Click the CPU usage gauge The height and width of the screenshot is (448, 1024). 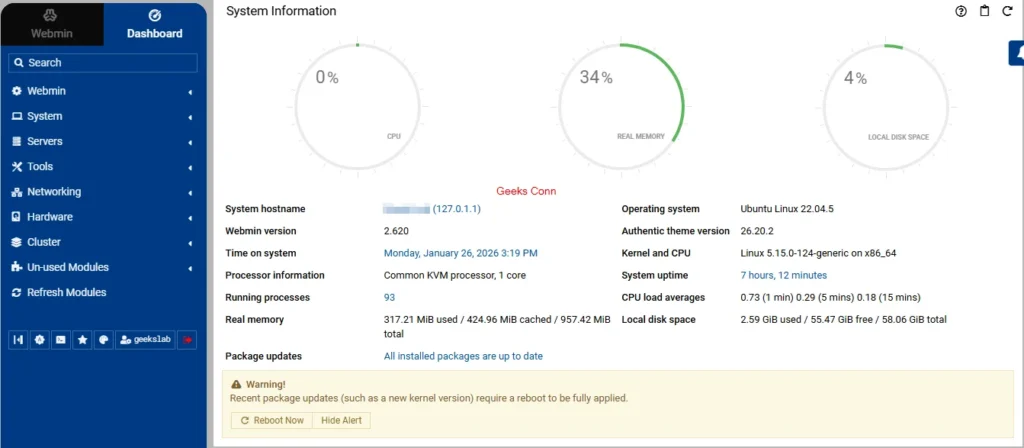(357, 106)
